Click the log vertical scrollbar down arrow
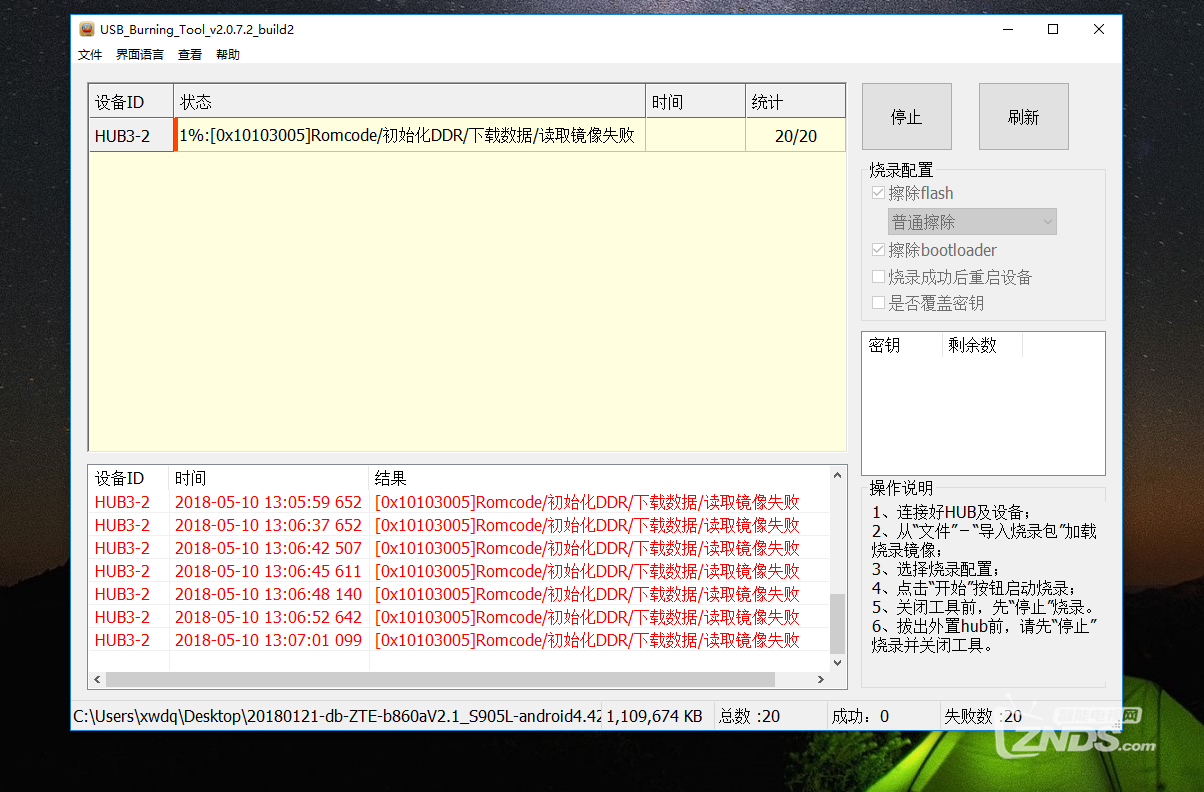The width and height of the screenshot is (1204, 792). click(x=838, y=662)
